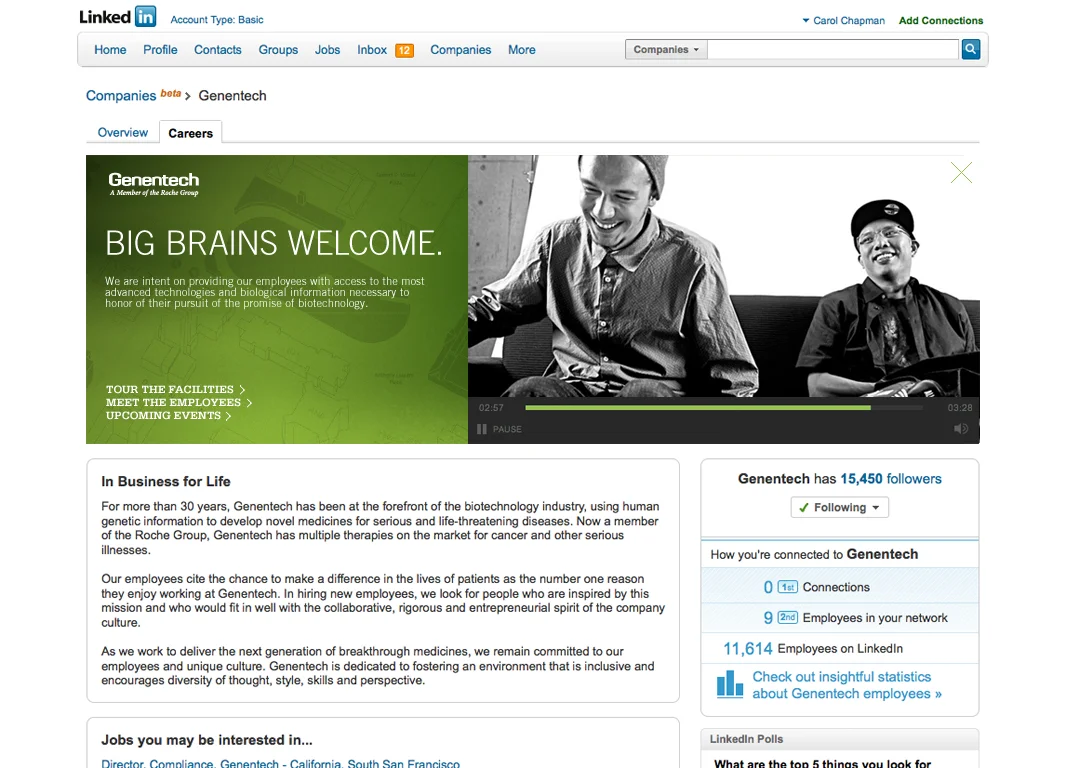Click In Business for Life heading
1066x768 pixels.
(166, 481)
